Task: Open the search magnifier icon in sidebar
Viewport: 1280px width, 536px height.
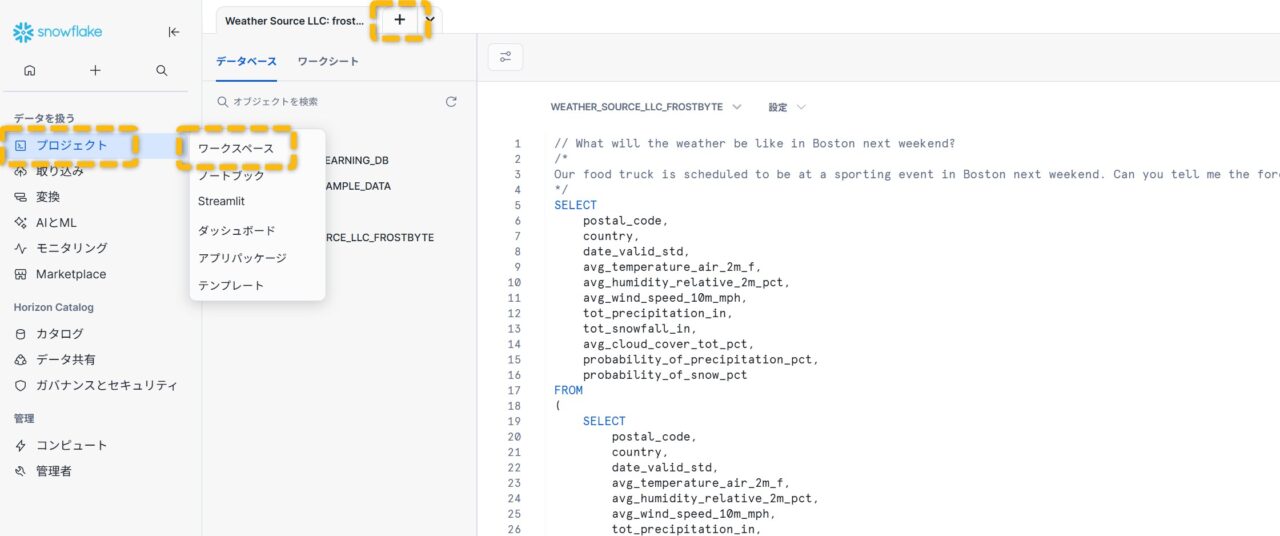Action: 161,71
